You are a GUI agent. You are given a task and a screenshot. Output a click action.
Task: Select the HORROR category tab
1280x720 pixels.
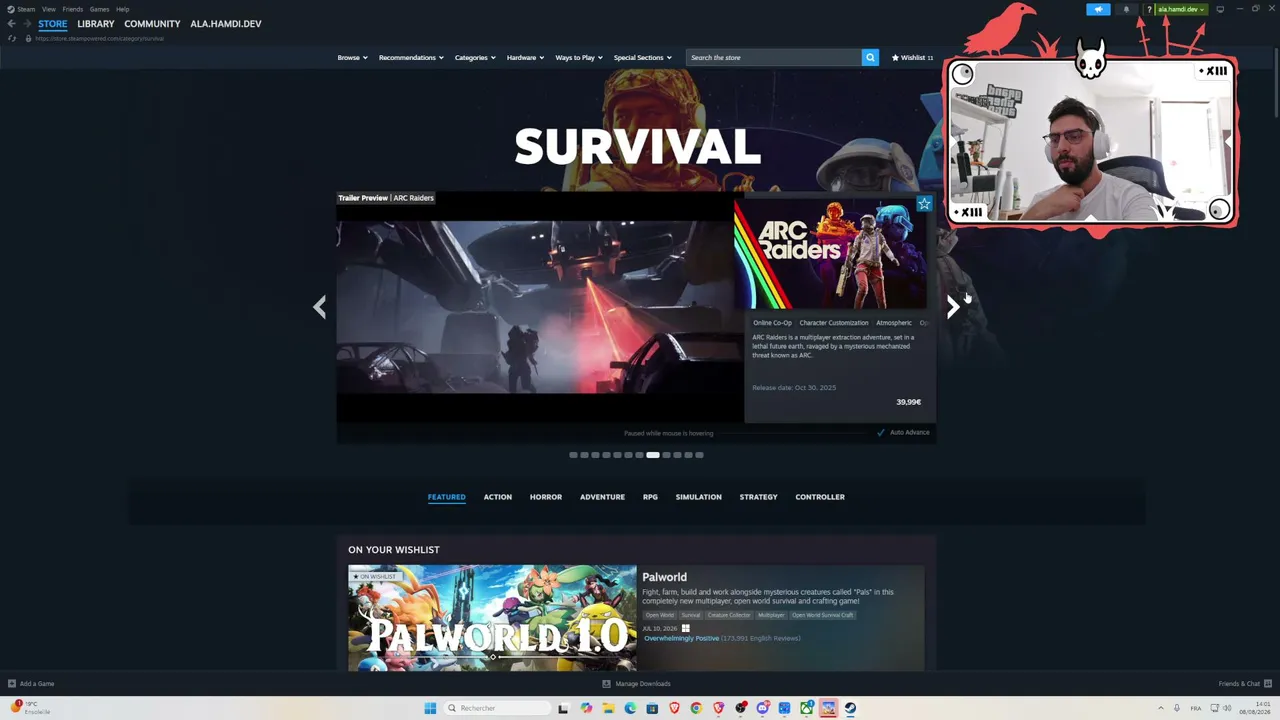(546, 497)
